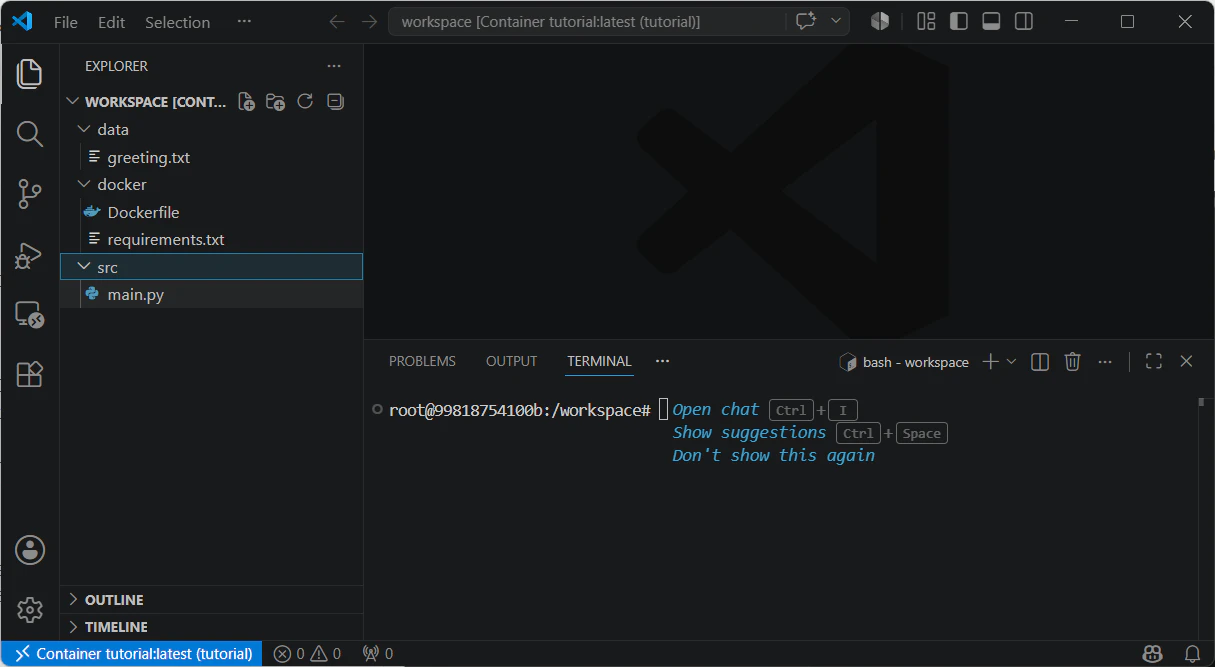Open the Accounts menu
Image resolution: width=1215 pixels, height=667 pixels.
pos(30,549)
